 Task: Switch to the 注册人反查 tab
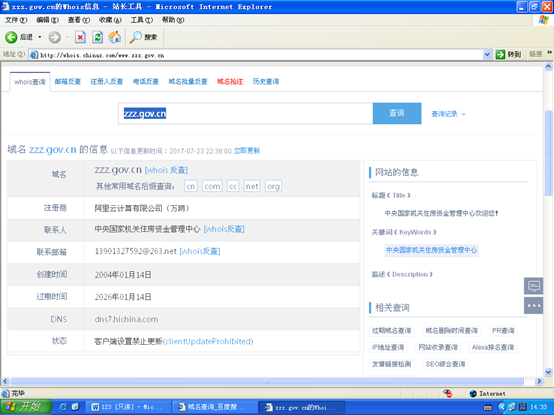(107, 82)
